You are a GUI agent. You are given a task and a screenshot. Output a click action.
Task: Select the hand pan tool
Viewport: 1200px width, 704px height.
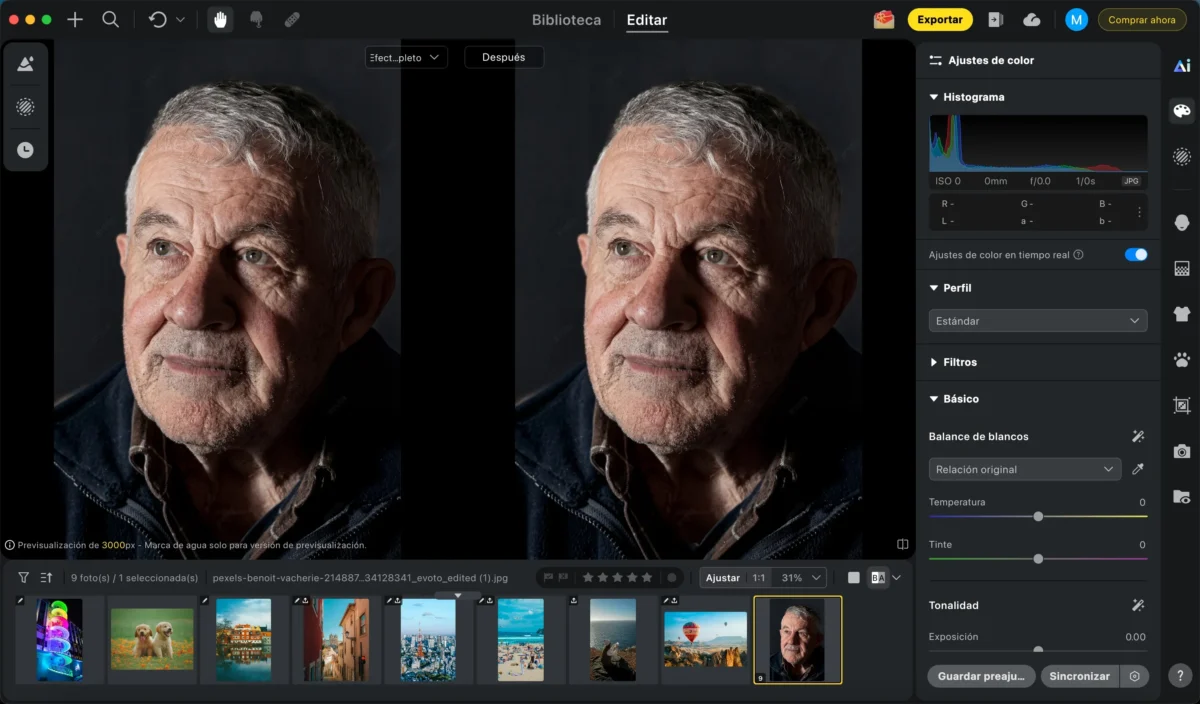pyautogui.click(x=220, y=19)
